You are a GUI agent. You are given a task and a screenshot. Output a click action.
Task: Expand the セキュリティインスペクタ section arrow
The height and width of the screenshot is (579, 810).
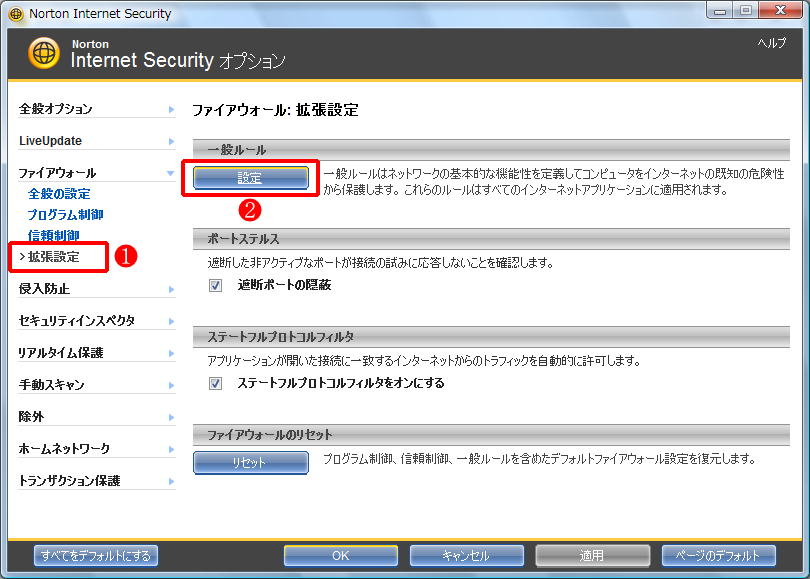coord(171,321)
